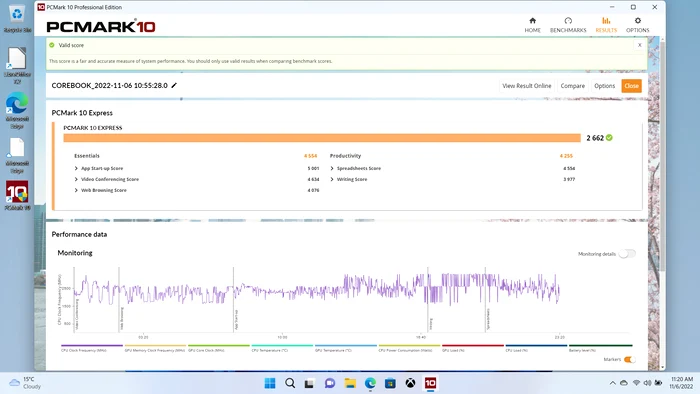Open the Benchmarks gauge icon
This screenshot has height=394, width=700.
tap(568, 21)
